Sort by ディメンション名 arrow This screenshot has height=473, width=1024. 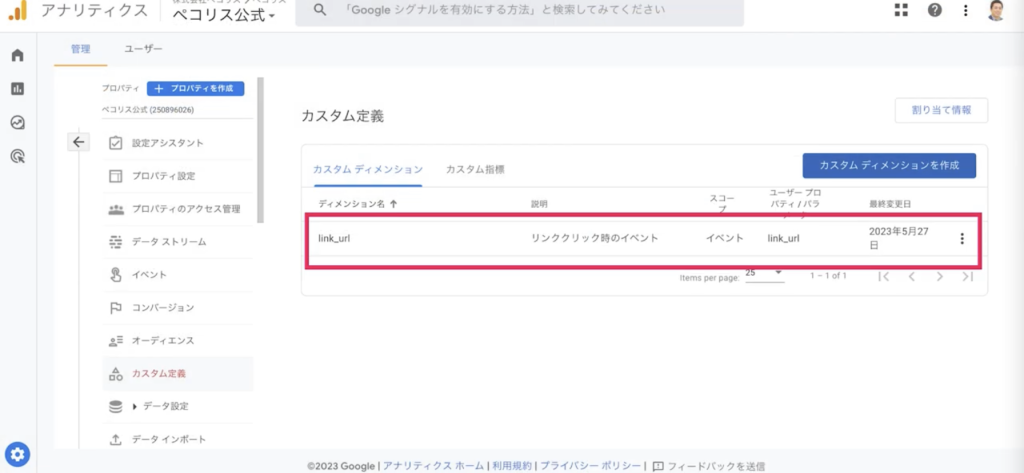click(x=393, y=204)
